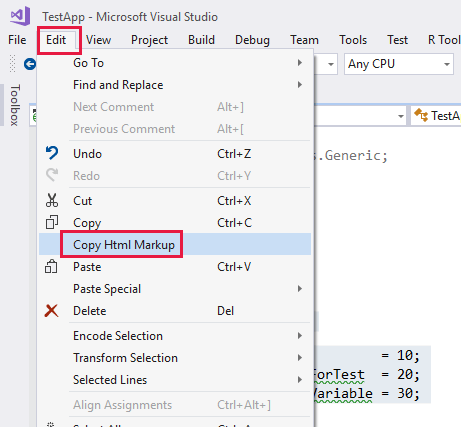Click the 'ariable = 30;' code line

point(367,393)
